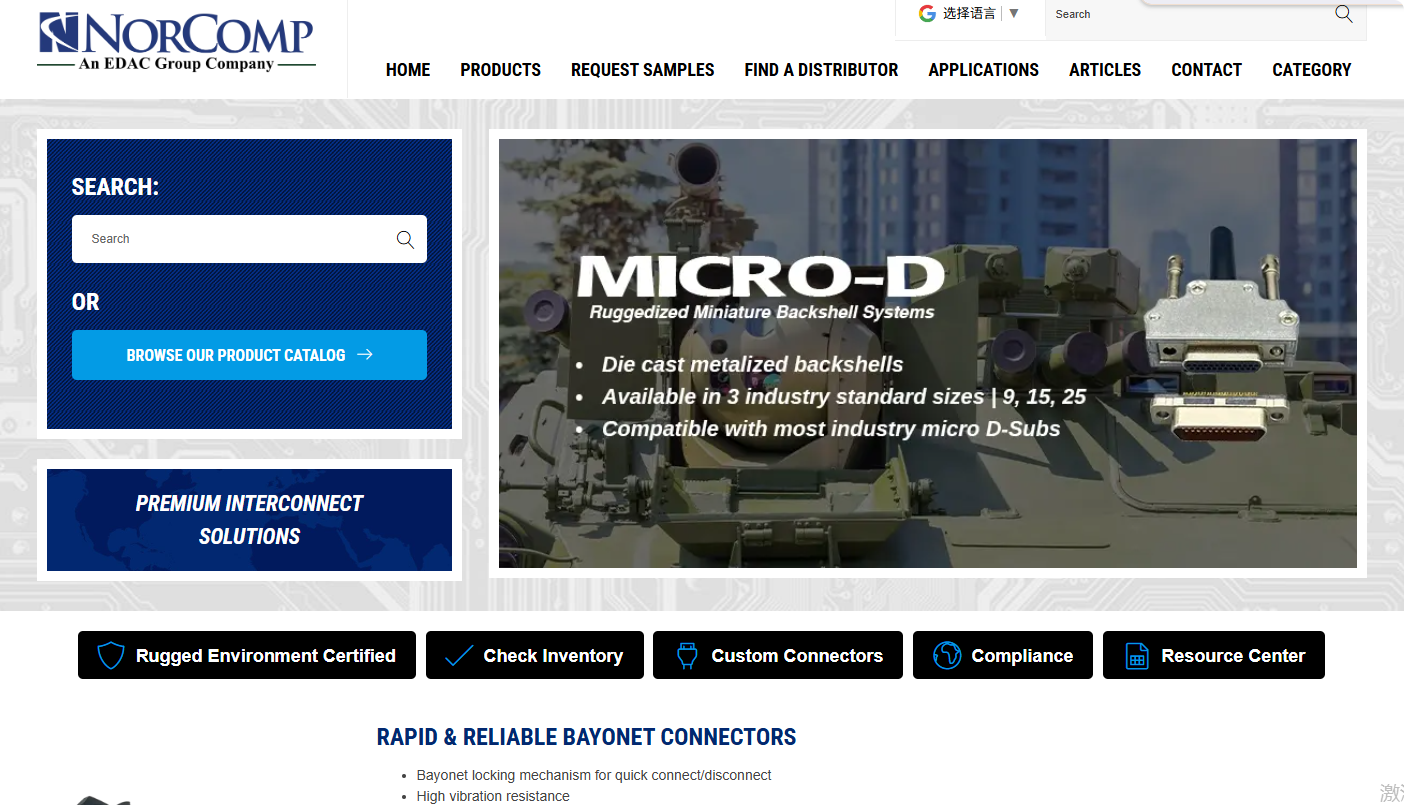Open the Micro-D backshell banner image
The image size is (1404, 805).
927,353
